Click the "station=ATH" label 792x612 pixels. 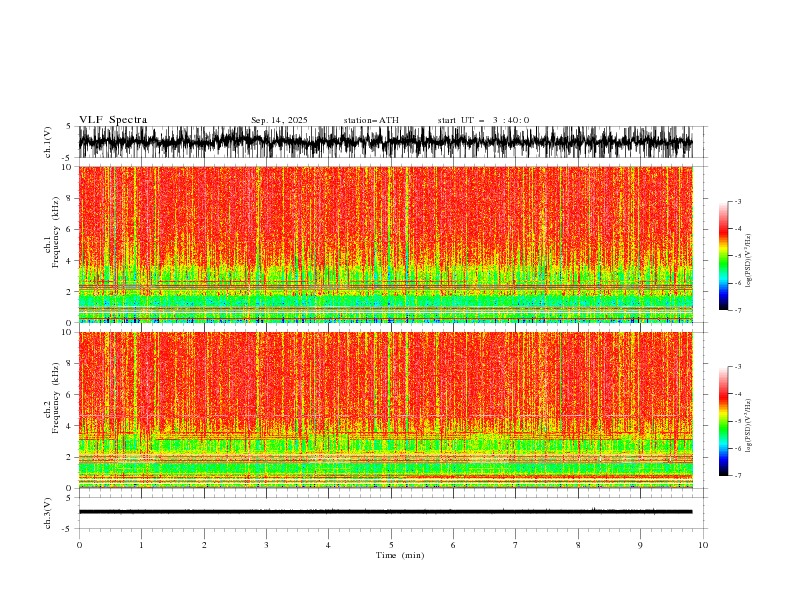(x=371, y=120)
